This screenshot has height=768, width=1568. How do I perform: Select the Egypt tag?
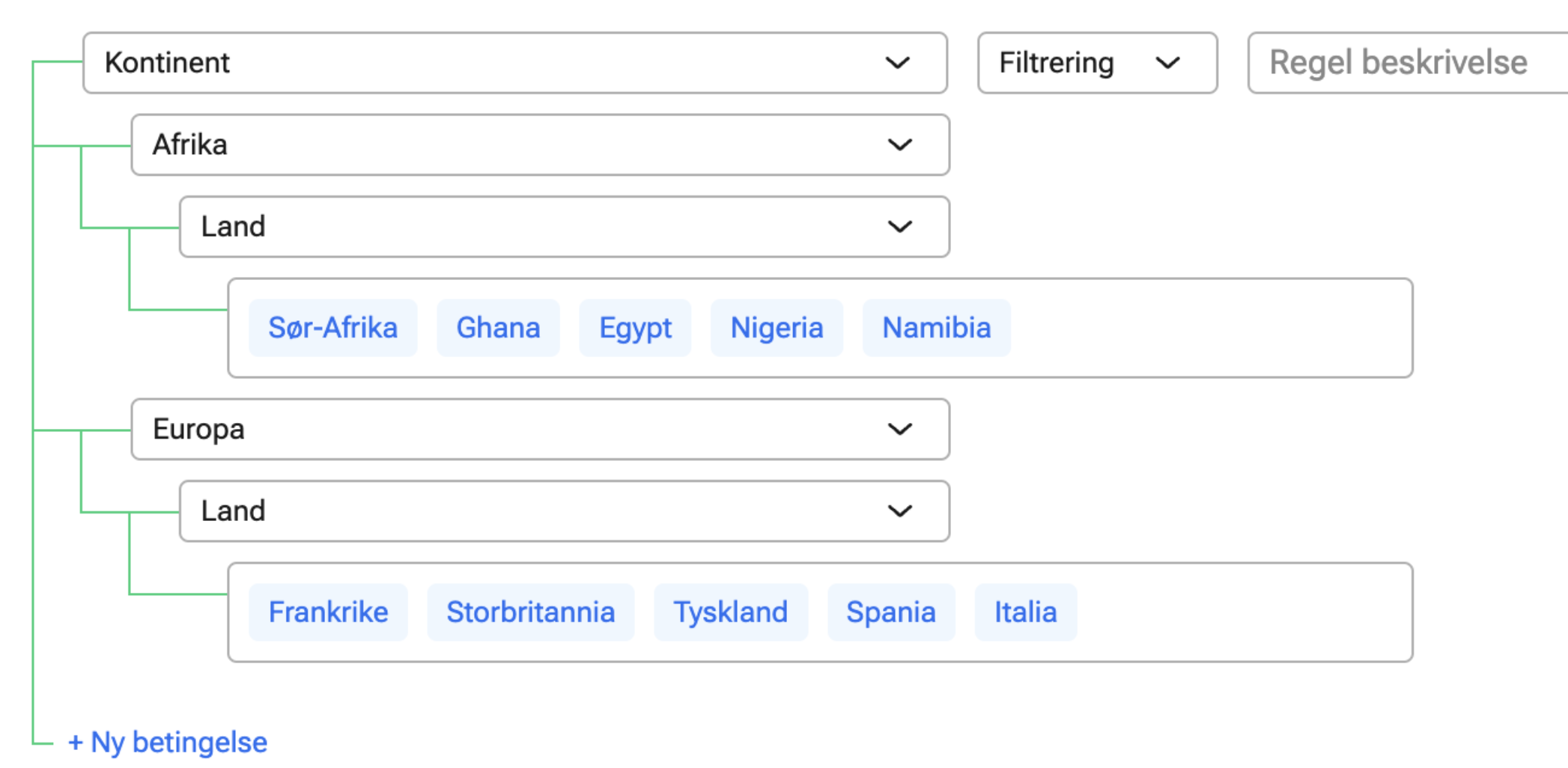[x=635, y=328]
